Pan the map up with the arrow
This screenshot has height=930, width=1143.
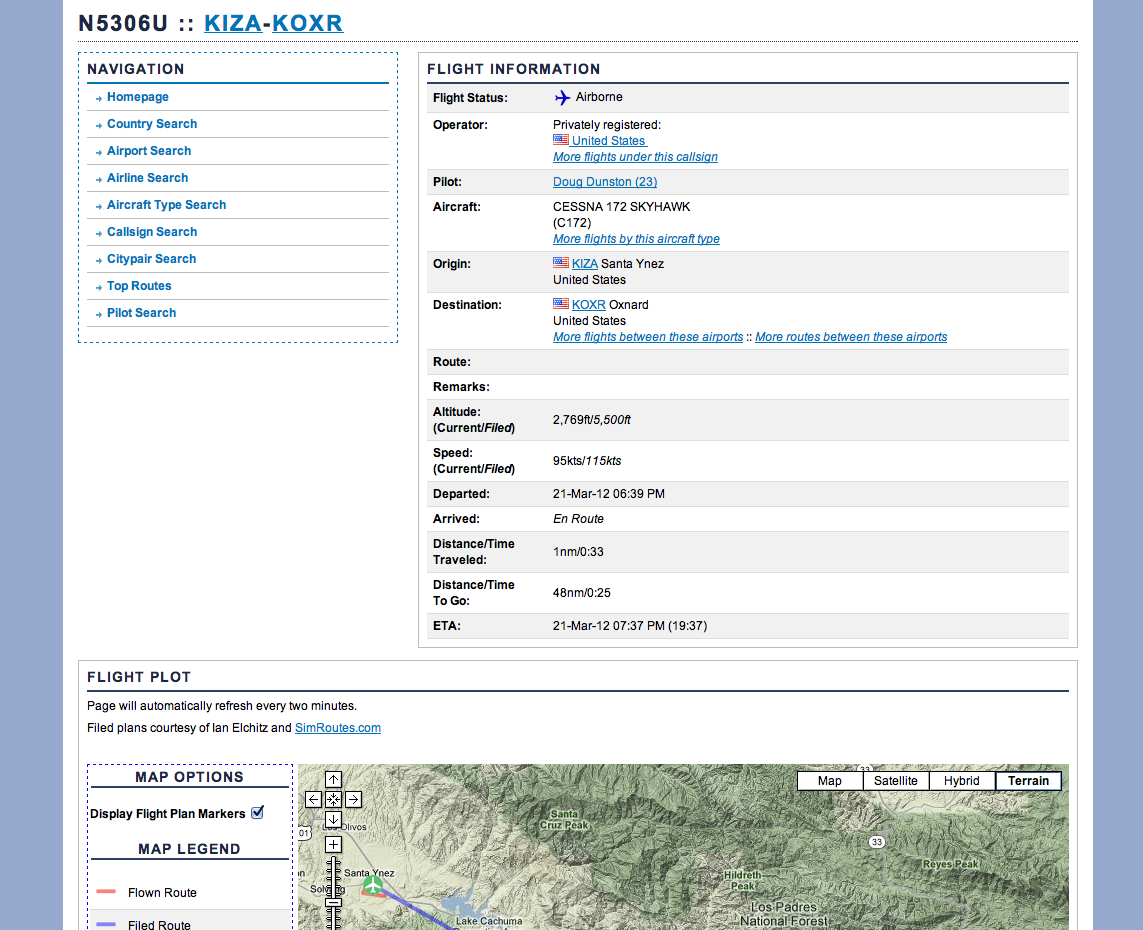[x=333, y=780]
